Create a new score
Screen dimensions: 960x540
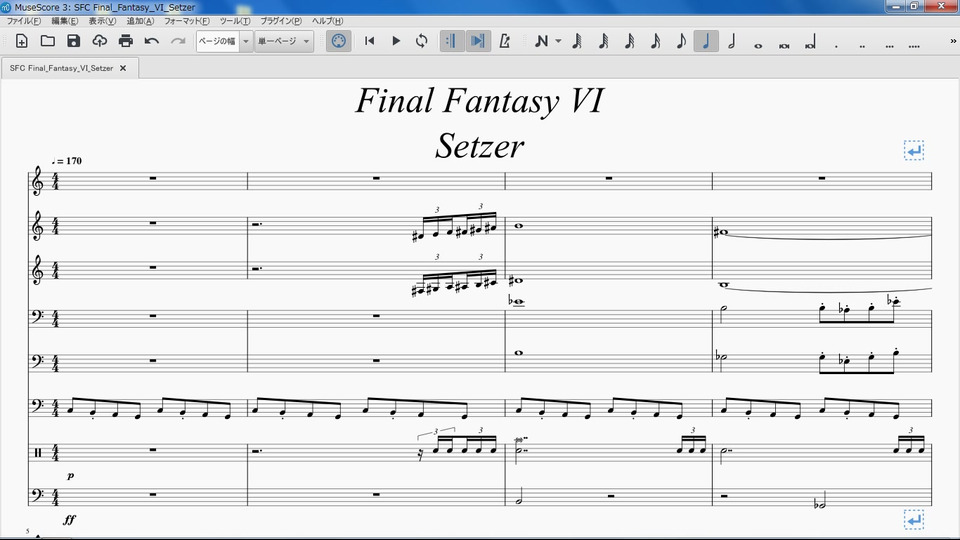[21, 41]
